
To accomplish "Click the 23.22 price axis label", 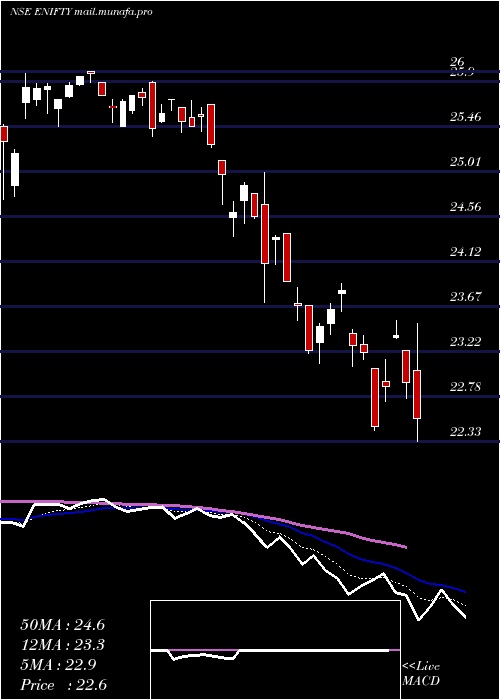I will point(465,342).
